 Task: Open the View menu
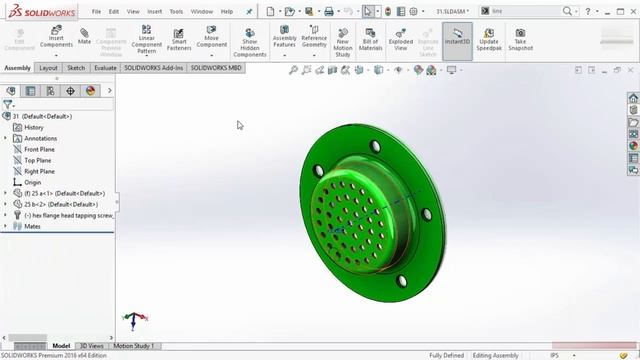(x=133, y=11)
